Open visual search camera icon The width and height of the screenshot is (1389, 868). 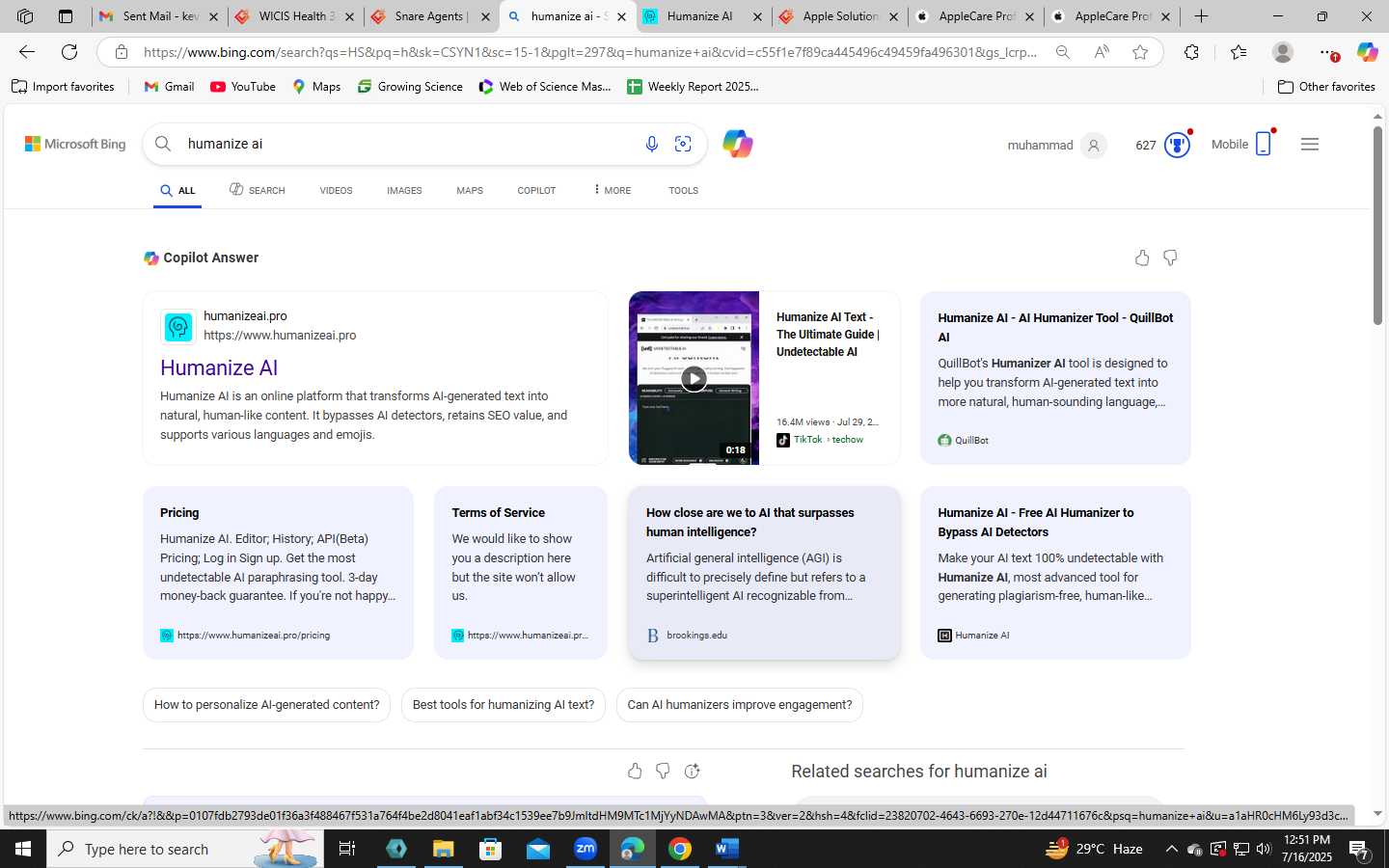click(683, 144)
